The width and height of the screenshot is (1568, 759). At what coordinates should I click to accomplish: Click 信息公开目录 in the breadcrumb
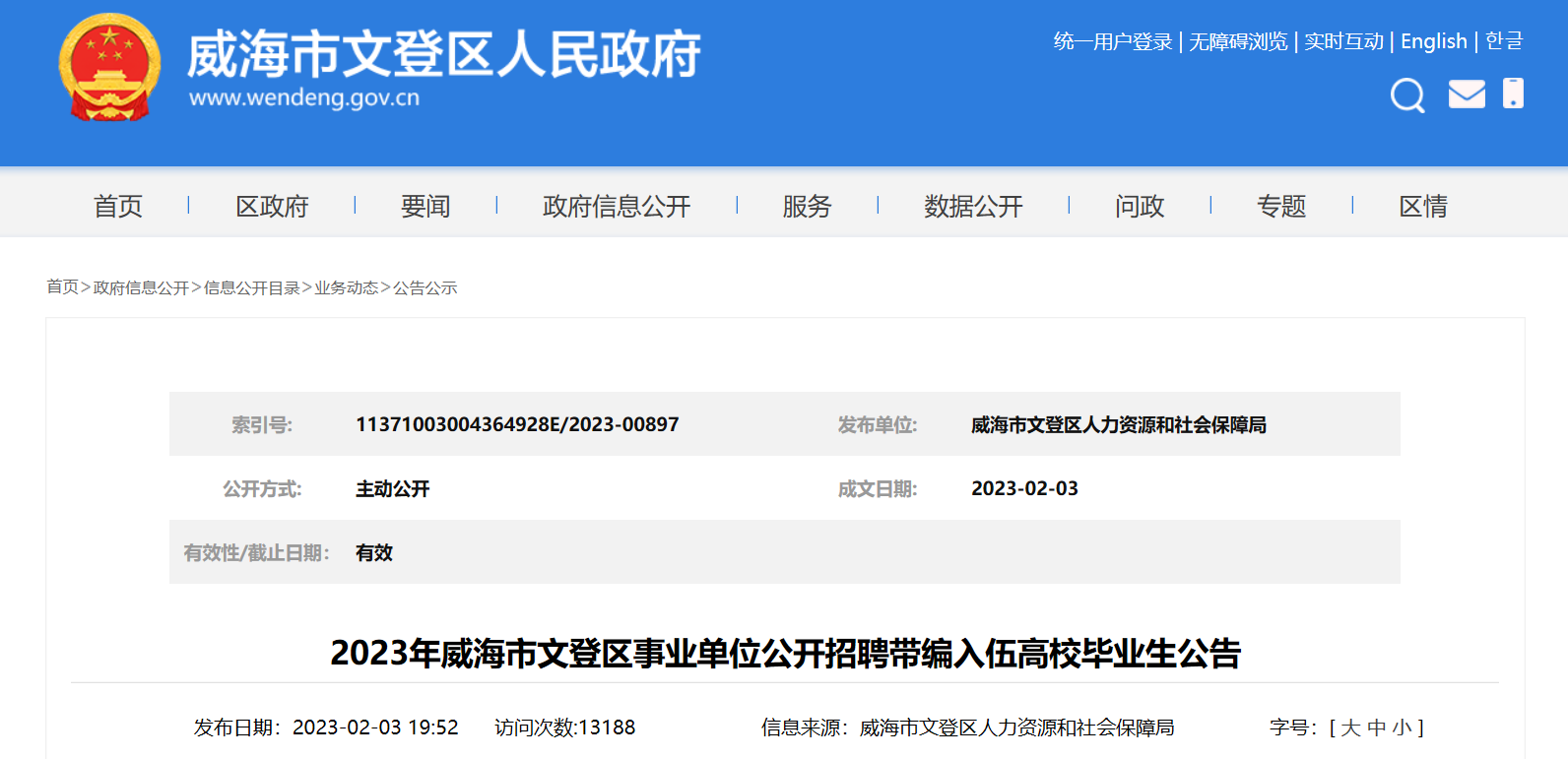(x=251, y=287)
